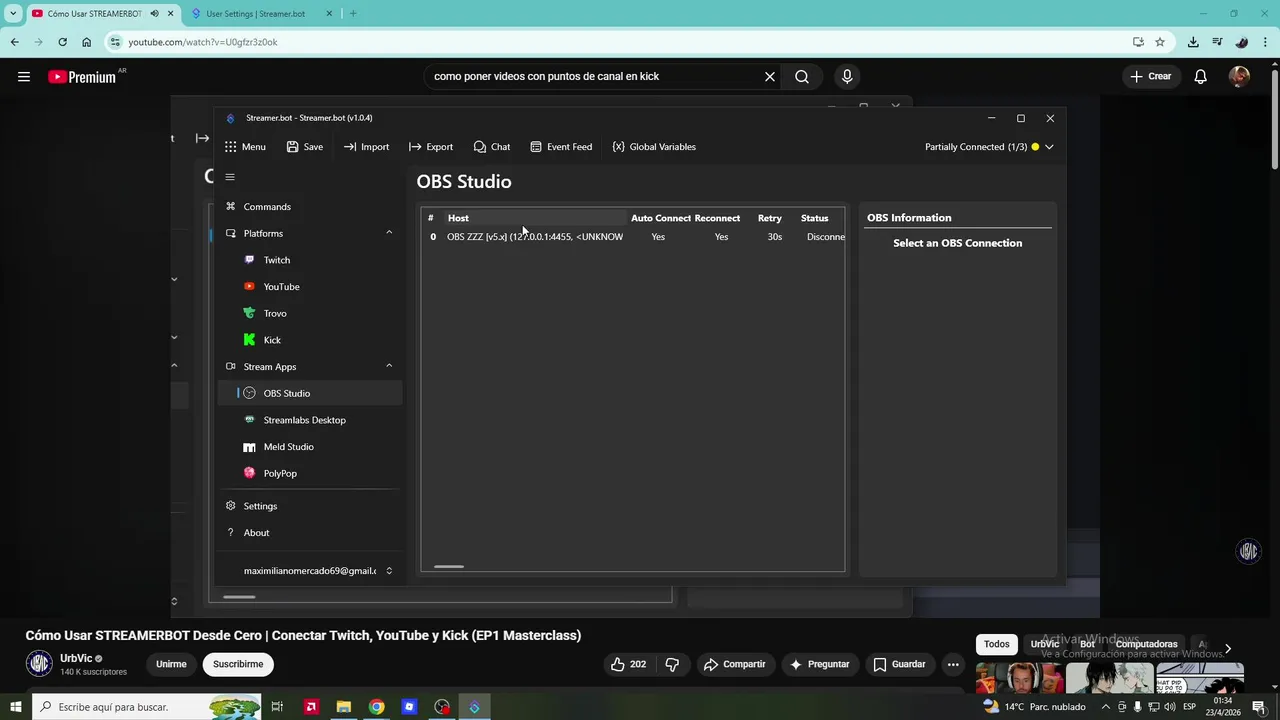1280x720 pixels.
Task: Open YouTube notifications bell
Action: click(1201, 76)
